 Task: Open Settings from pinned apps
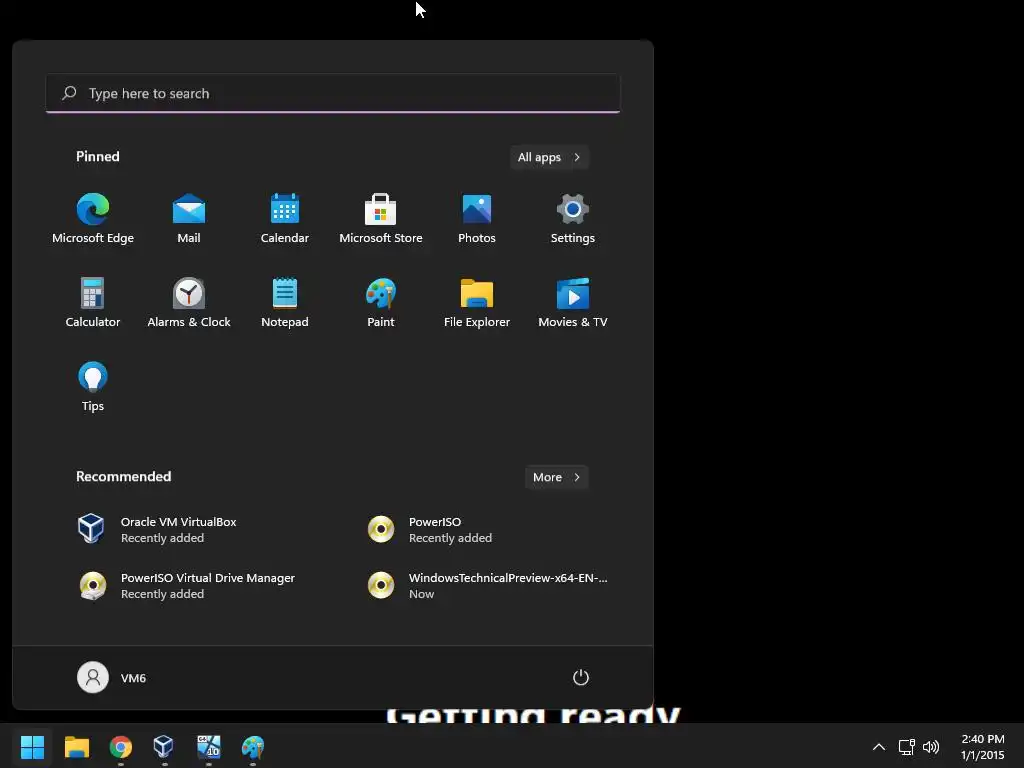pyautogui.click(x=573, y=219)
